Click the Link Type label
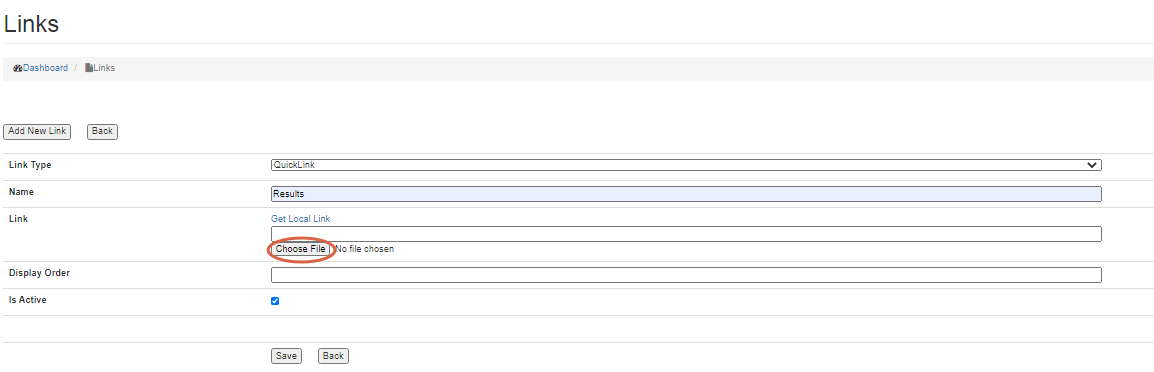The image size is (1154, 372). click(x=30, y=165)
